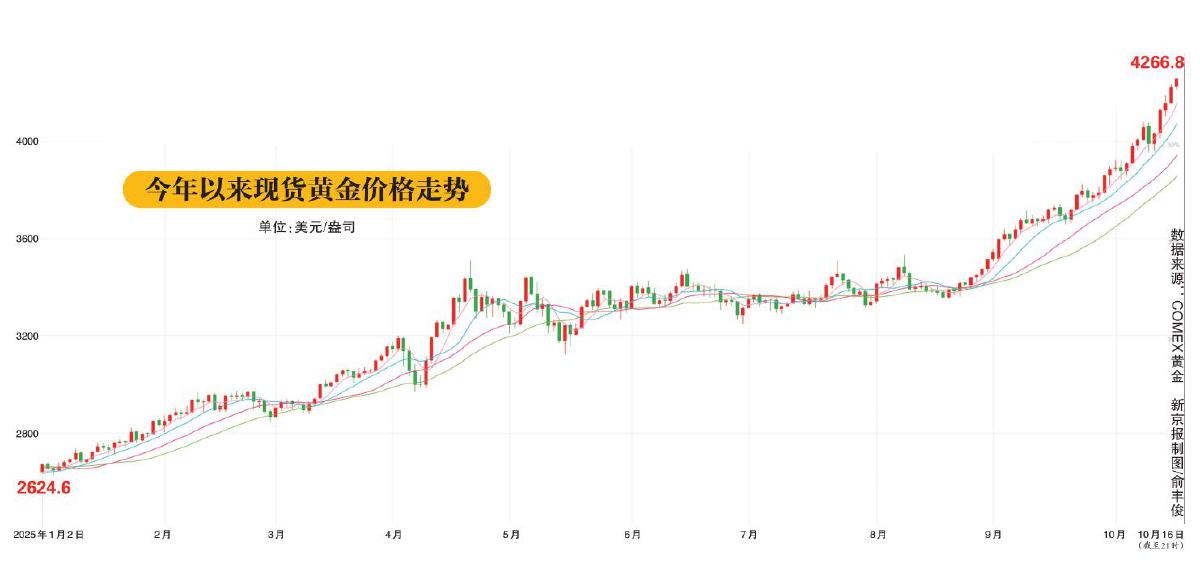Viewport: 1200px width, 572px height.
Task: Click the red 2624.6 starting price label
Action: [44, 488]
